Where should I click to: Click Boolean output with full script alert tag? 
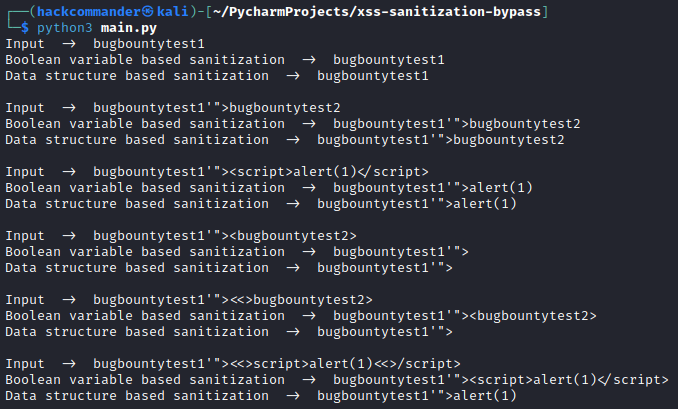click(x=501, y=380)
